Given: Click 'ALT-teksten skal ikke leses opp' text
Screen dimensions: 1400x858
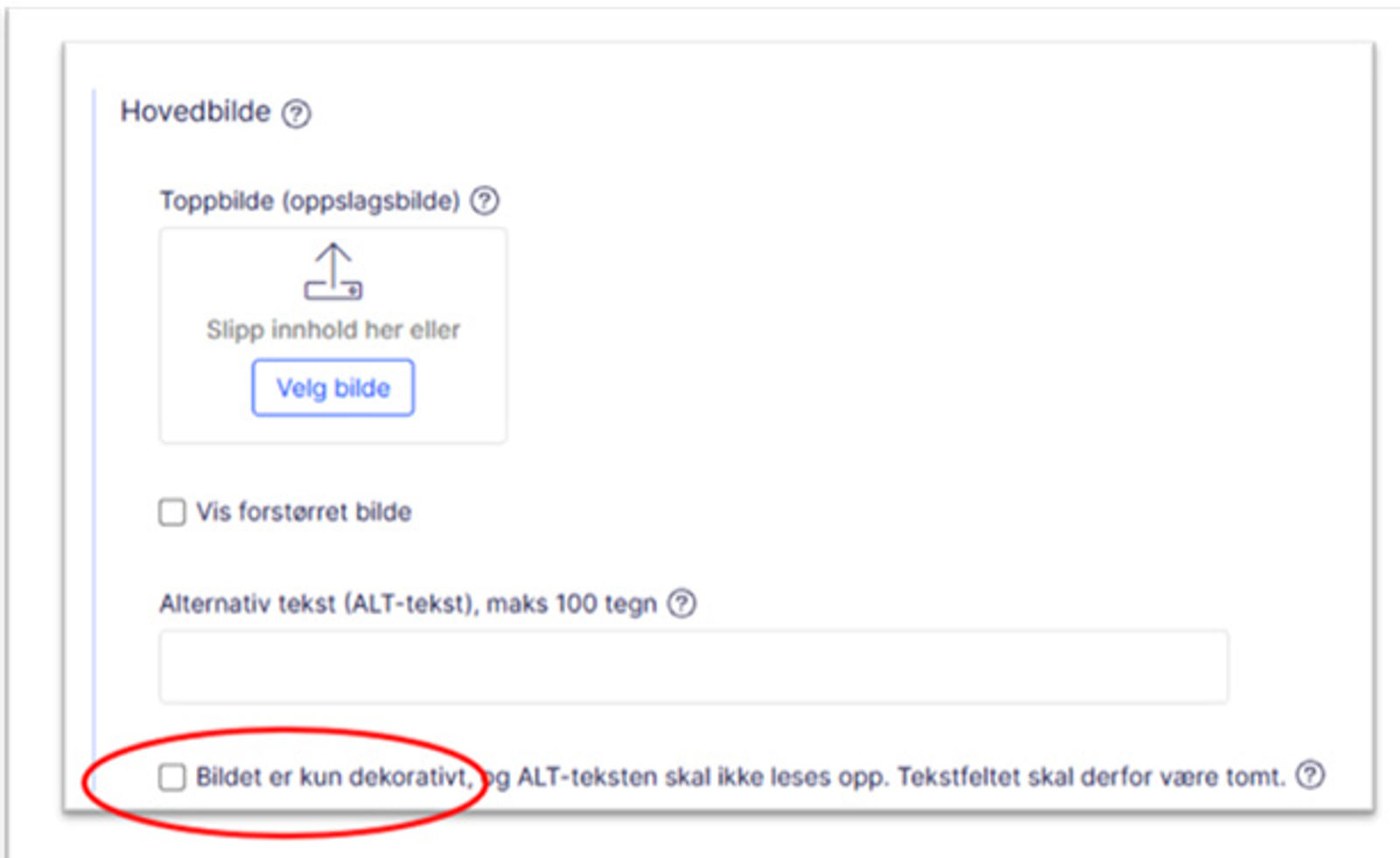Looking at the screenshot, I should pos(700,777).
